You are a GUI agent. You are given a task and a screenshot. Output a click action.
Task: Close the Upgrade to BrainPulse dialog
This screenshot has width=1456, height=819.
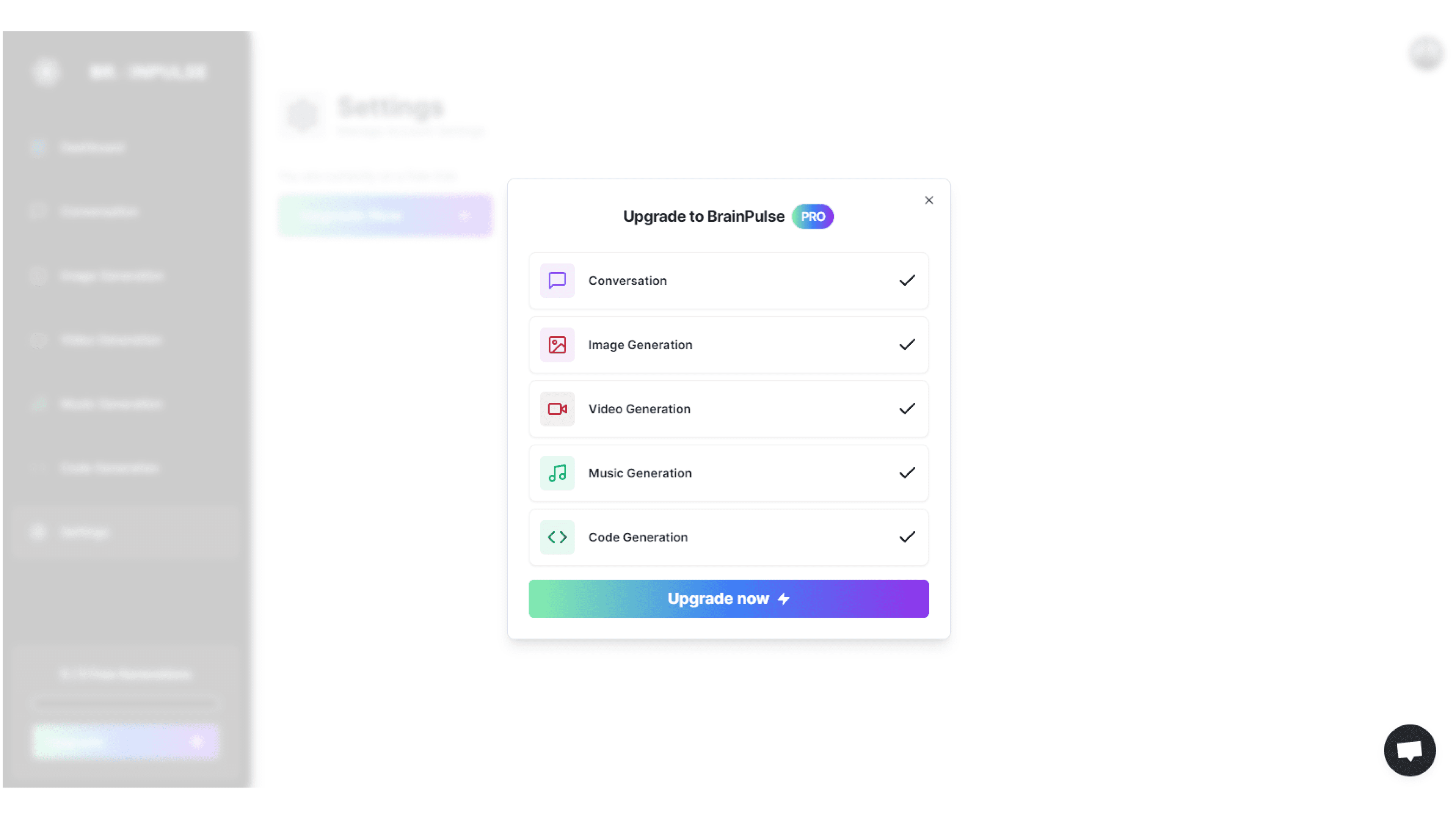[929, 200]
